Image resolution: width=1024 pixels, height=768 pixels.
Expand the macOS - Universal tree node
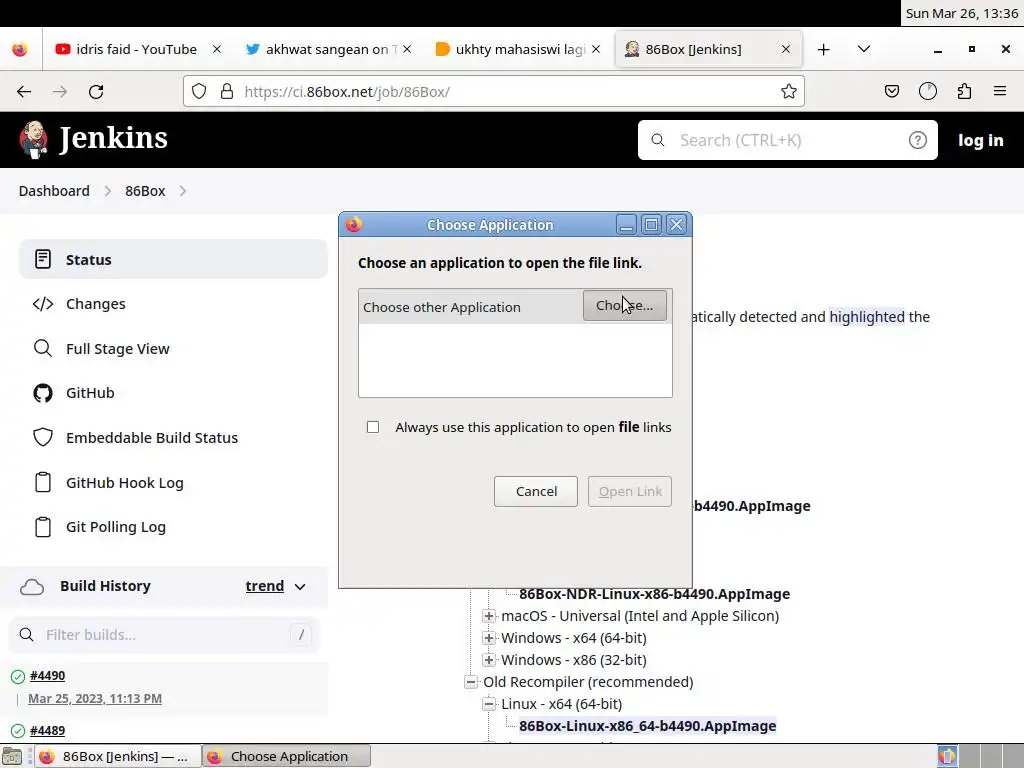click(x=488, y=616)
